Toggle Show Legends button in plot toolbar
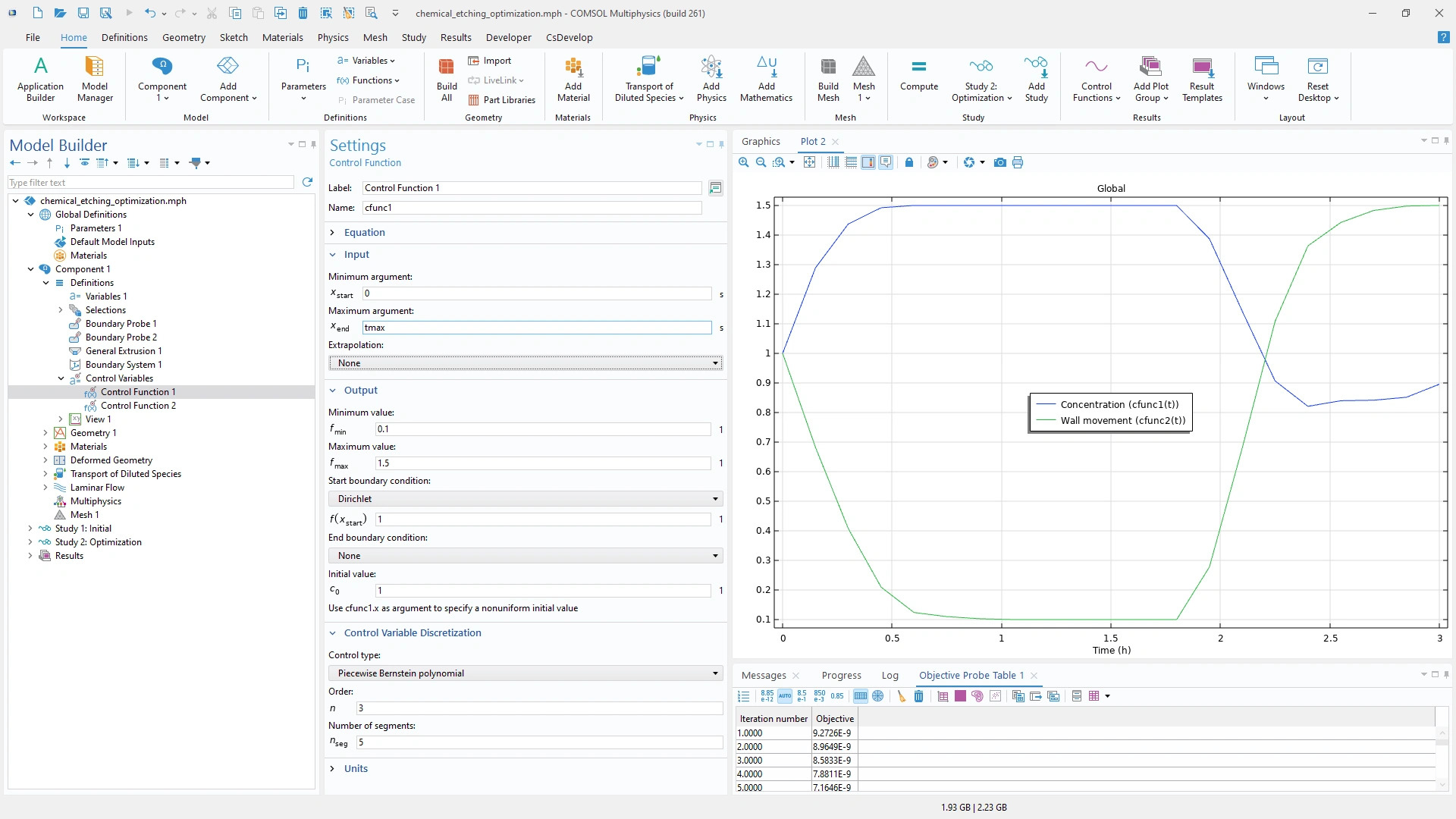Screen dimensions: 1456x819 coord(886,162)
